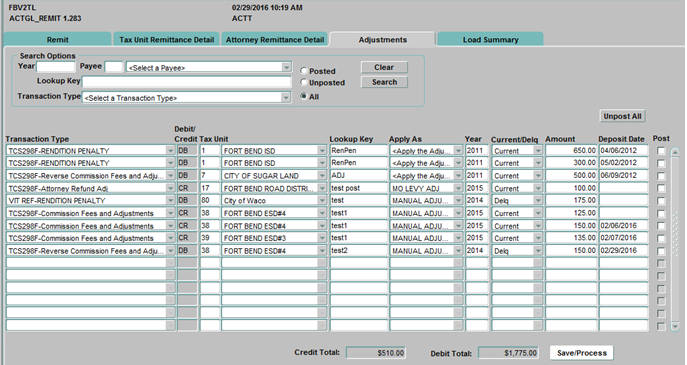The height and width of the screenshot is (365, 687).
Task: Click the test2 lookup key cell
Action: tap(358, 251)
